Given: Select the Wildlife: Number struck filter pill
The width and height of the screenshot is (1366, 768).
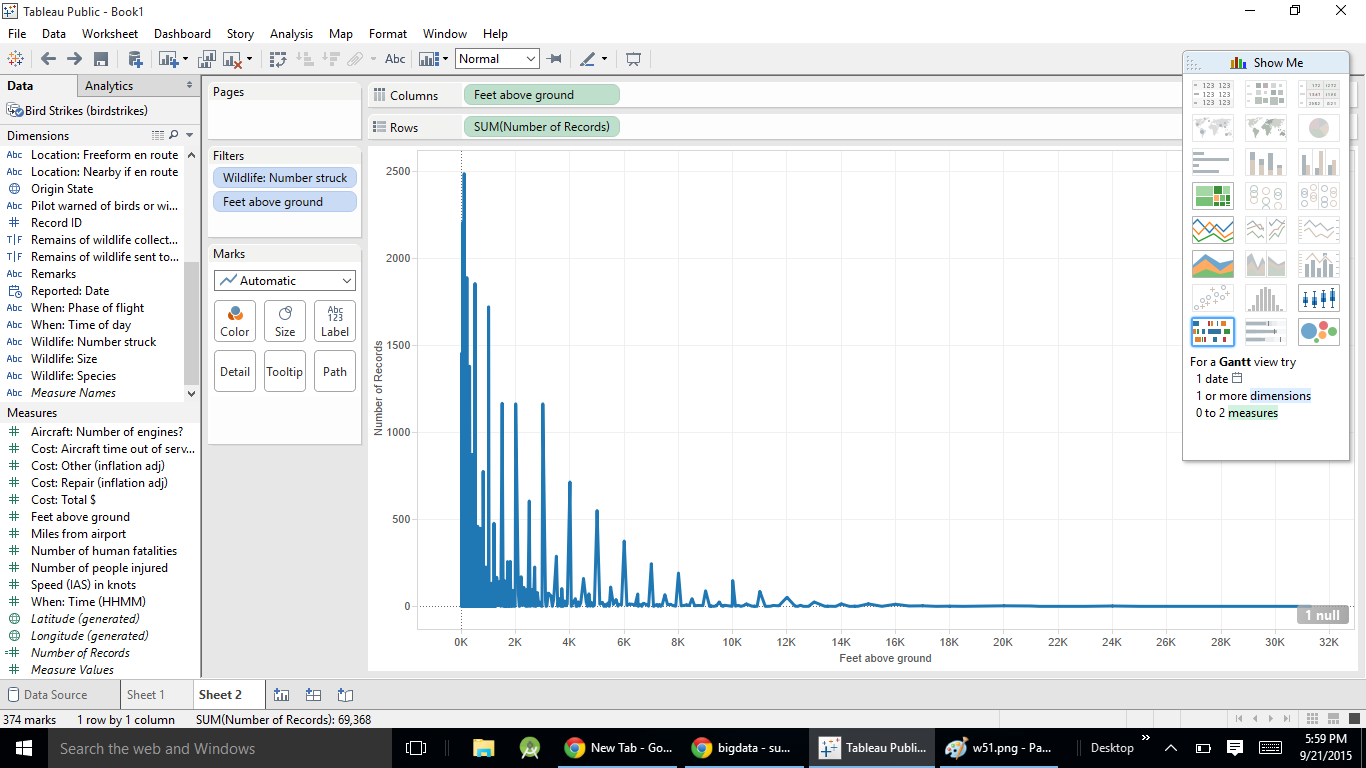Looking at the screenshot, I should 284,177.
